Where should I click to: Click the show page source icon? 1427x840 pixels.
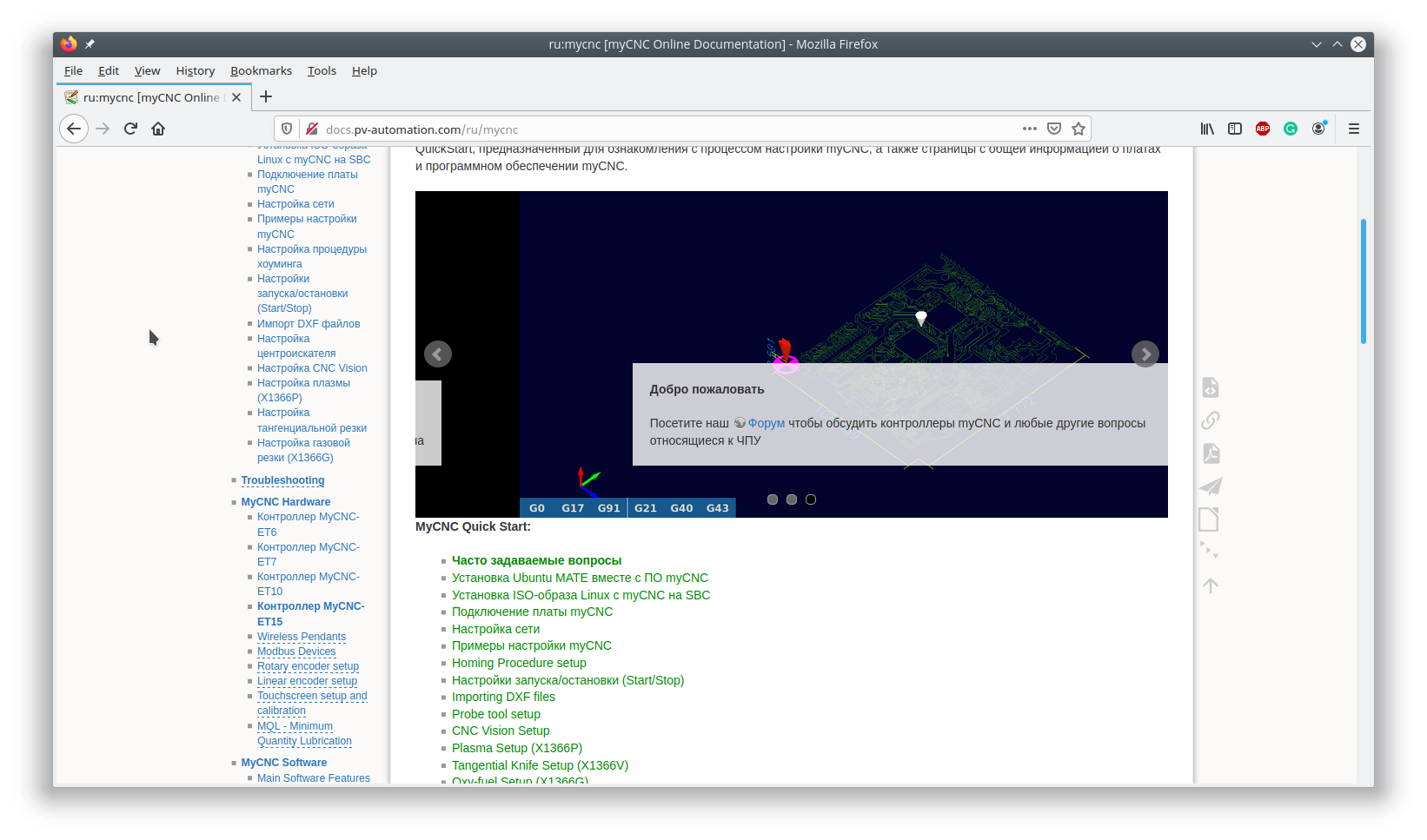coord(1211,387)
